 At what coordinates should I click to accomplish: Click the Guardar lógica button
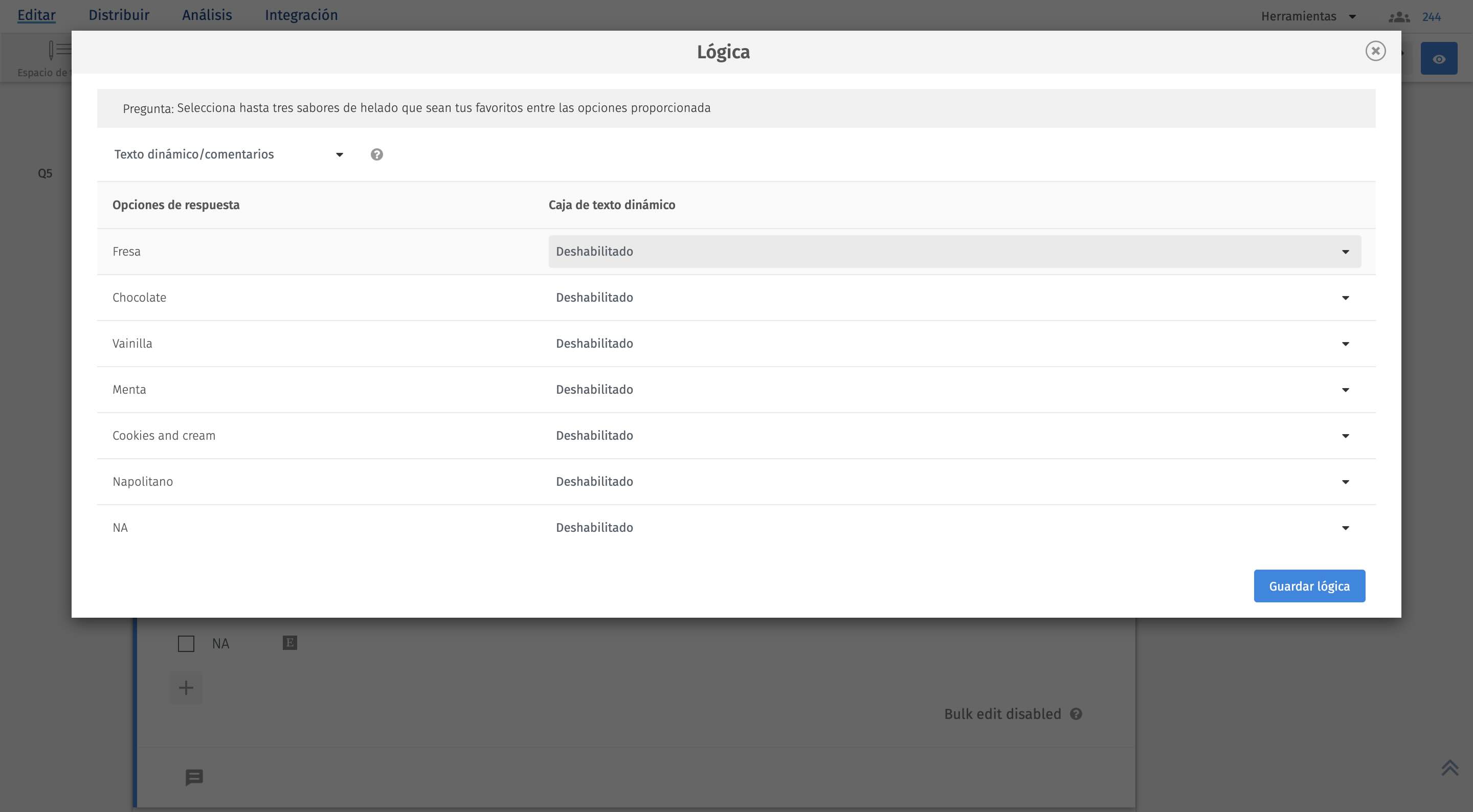tap(1309, 586)
